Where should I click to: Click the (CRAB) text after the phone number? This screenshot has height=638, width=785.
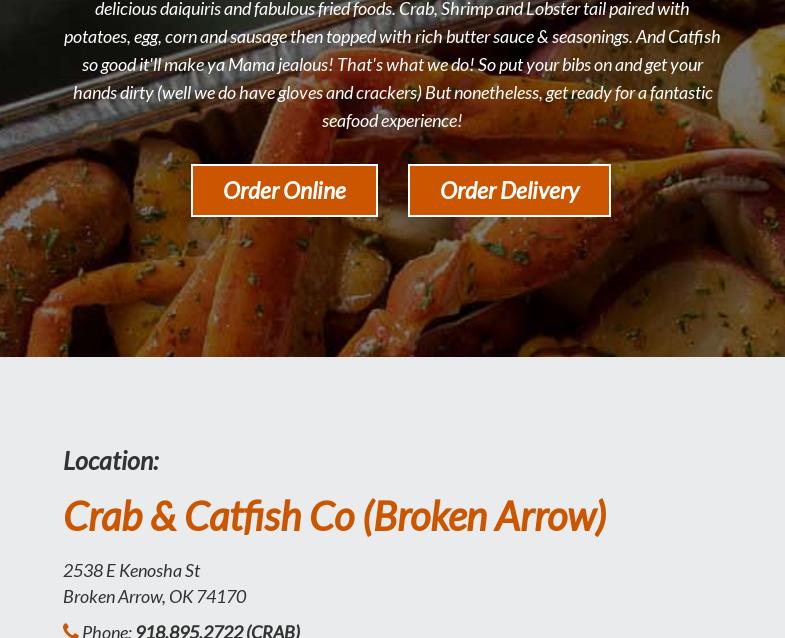click(273, 630)
